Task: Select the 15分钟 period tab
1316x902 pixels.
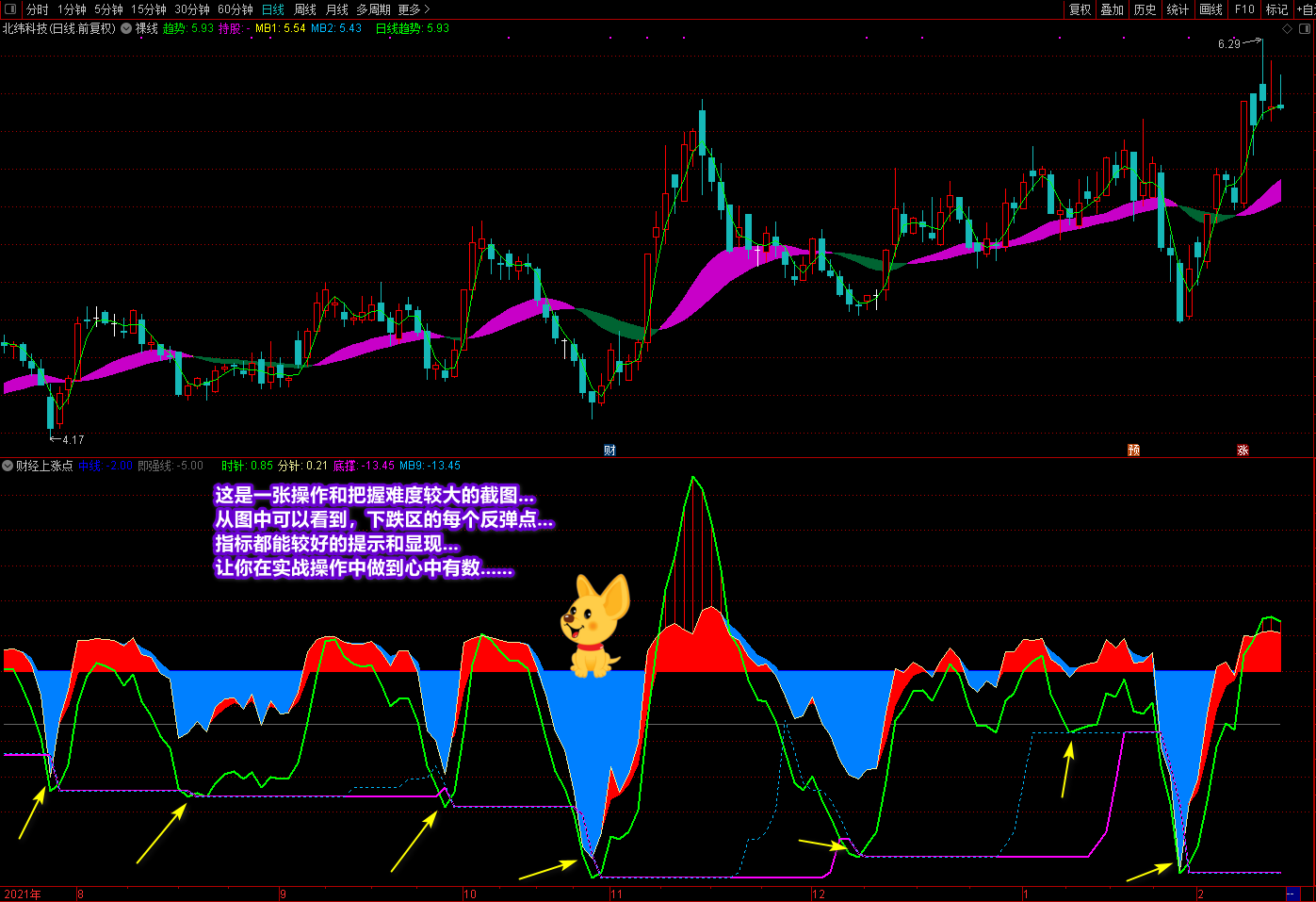Action: [x=149, y=9]
